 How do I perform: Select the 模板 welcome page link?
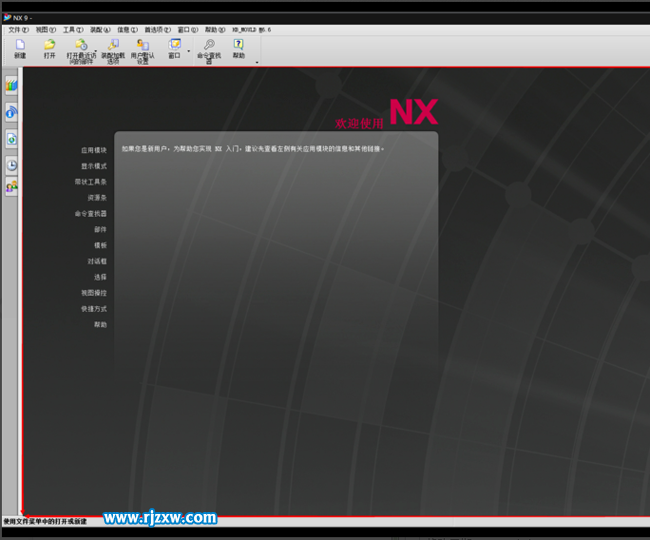100,245
